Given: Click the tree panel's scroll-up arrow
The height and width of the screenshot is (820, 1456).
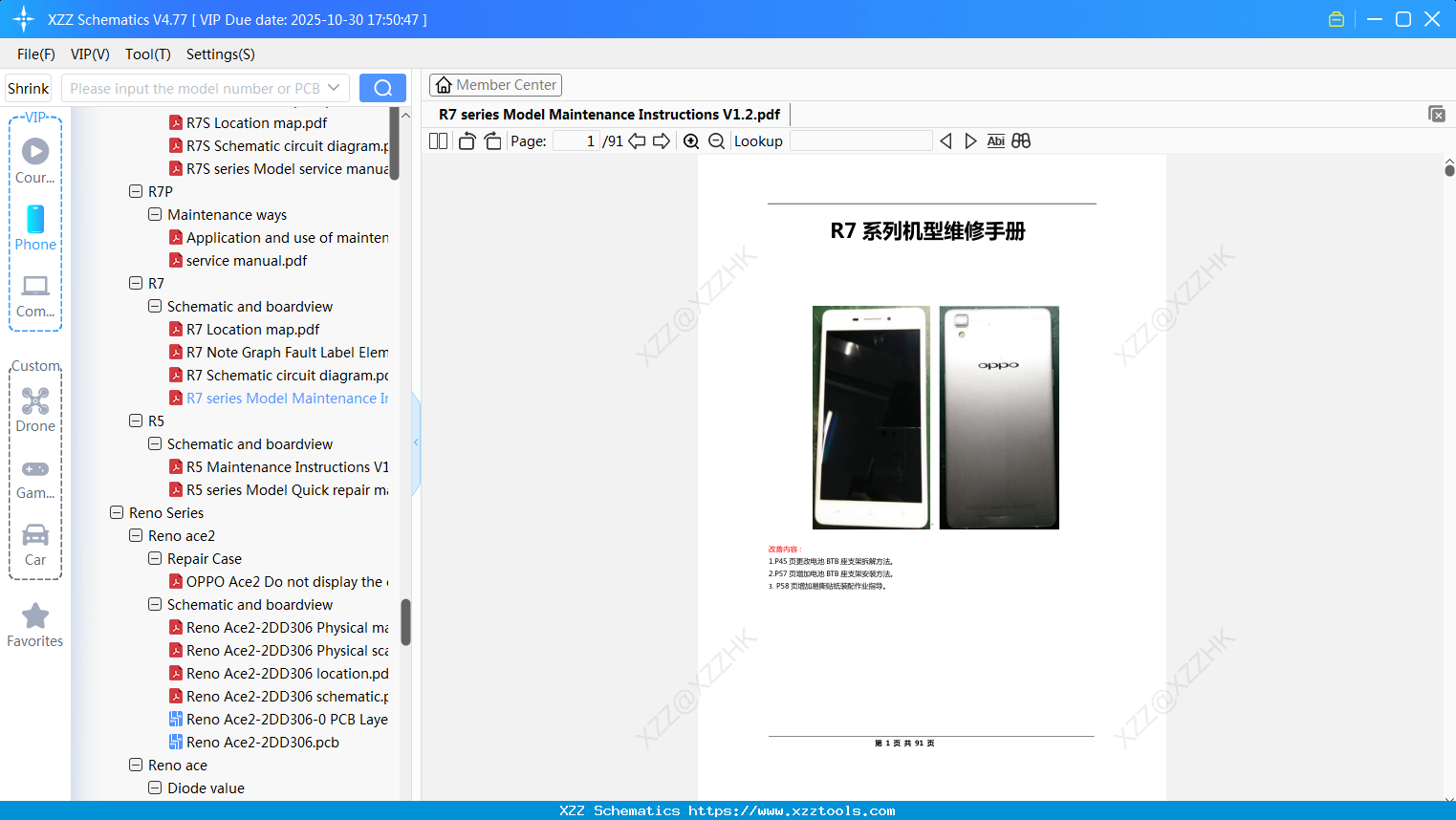Looking at the screenshot, I should click(405, 115).
